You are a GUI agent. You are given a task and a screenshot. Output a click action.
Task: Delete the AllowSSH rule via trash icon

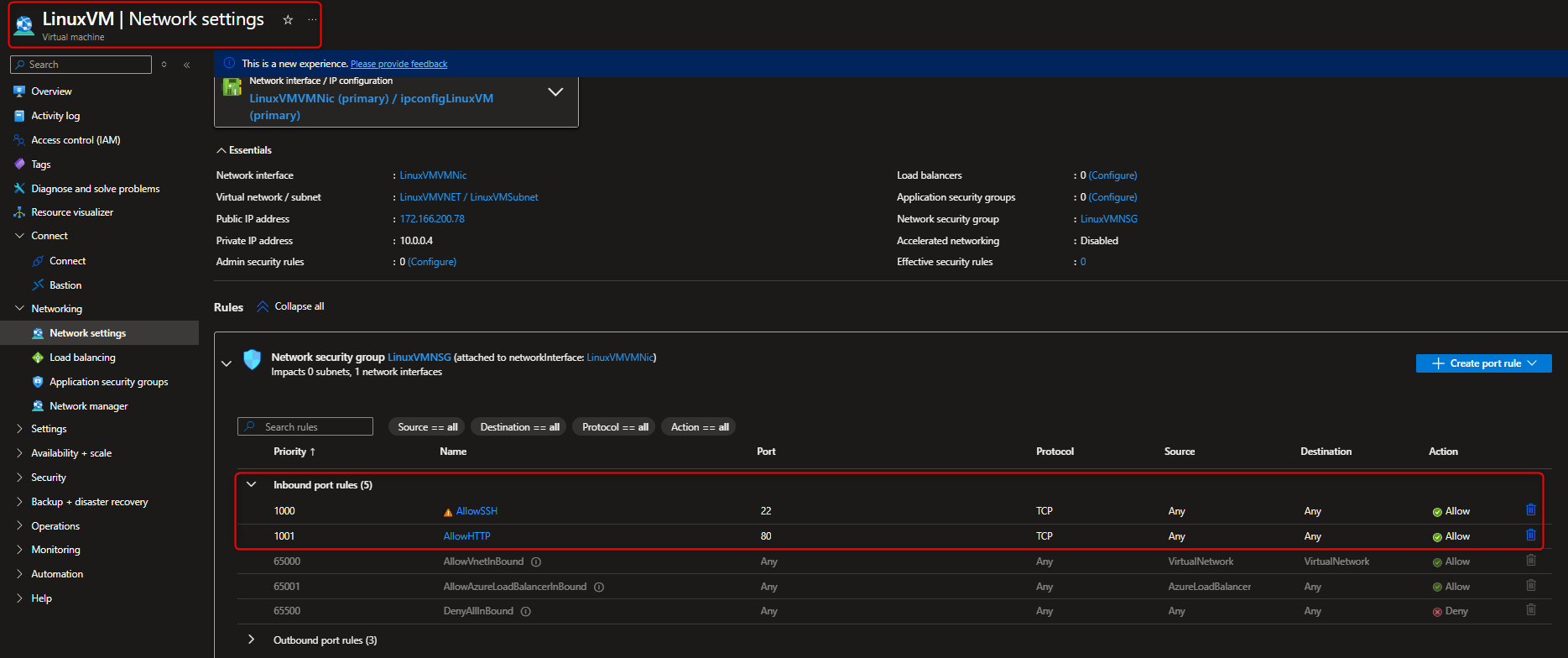click(x=1530, y=510)
